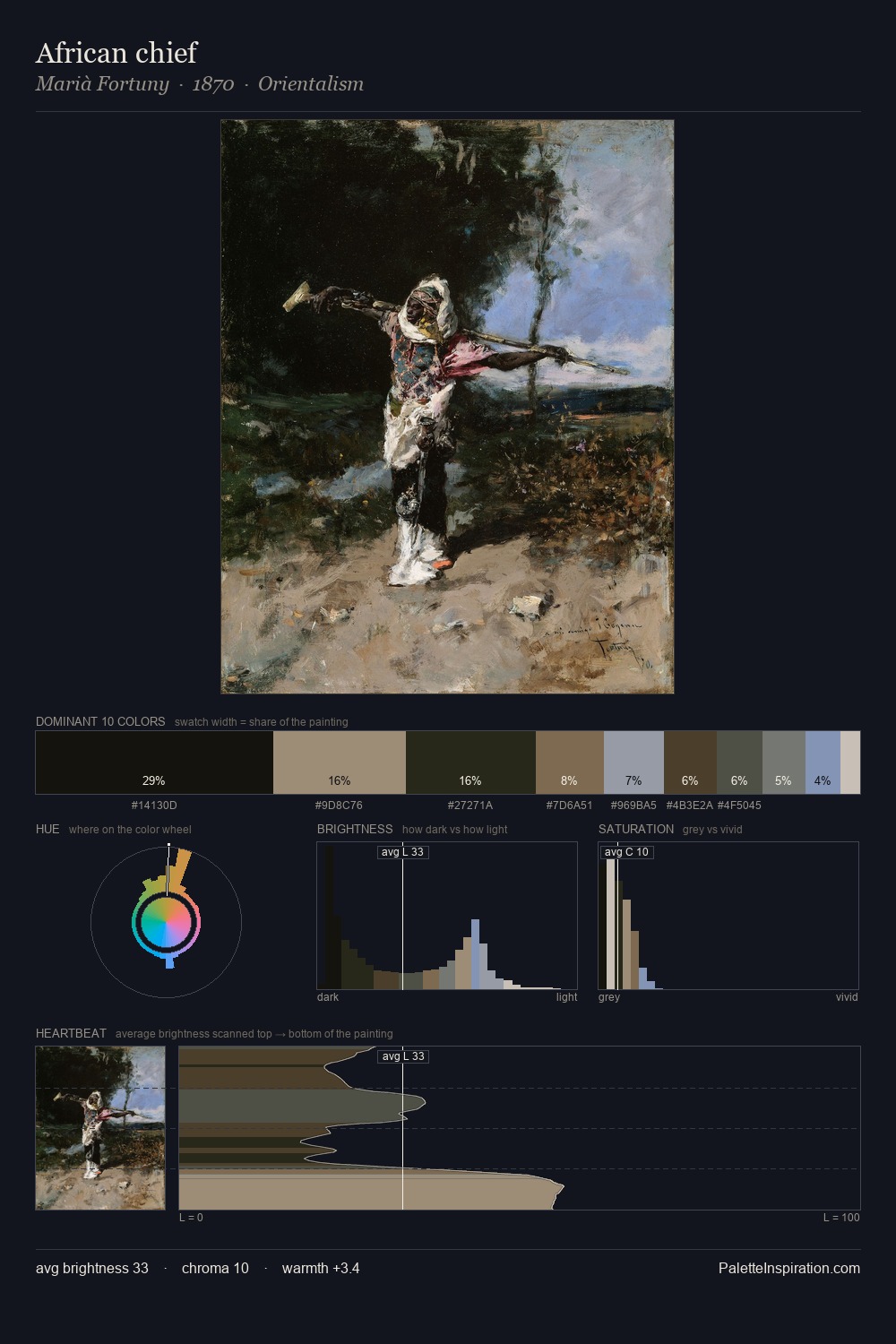This screenshot has height=1344, width=896.
Task: Click "dark" axis label under brightness chart
Action: pos(328,997)
